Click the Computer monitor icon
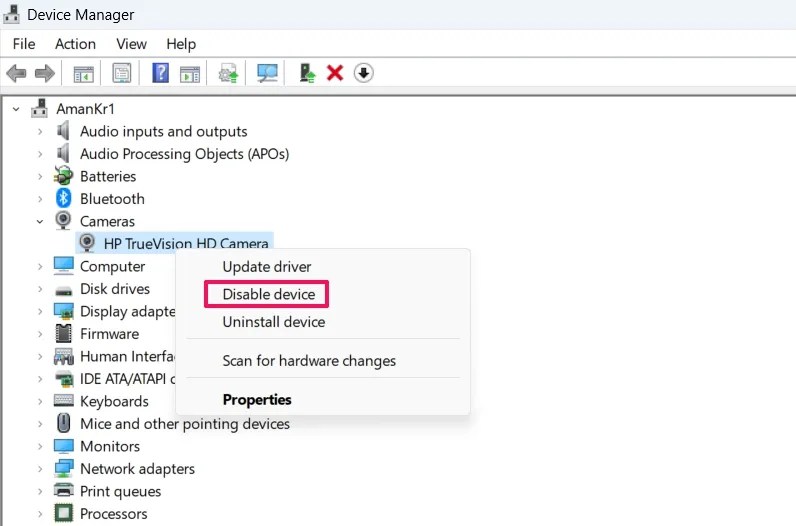The height and width of the screenshot is (526, 796). (x=63, y=266)
